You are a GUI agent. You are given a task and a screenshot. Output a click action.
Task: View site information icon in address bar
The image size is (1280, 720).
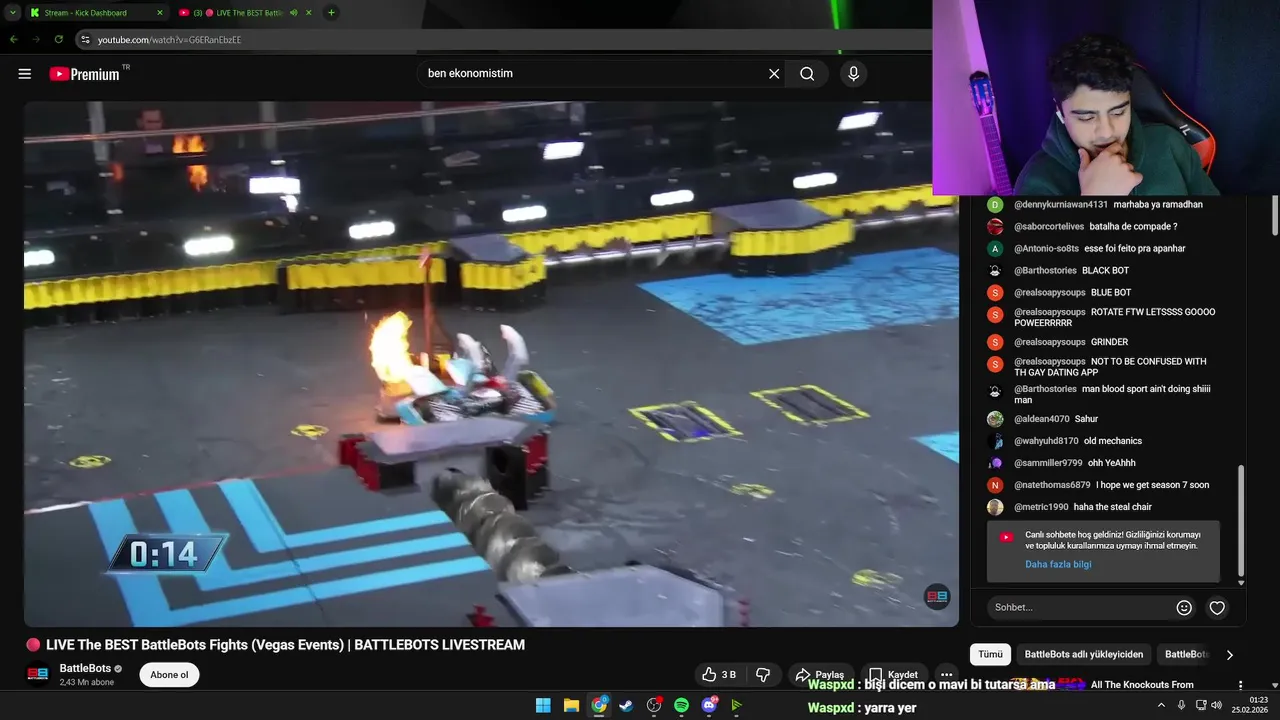86,40
